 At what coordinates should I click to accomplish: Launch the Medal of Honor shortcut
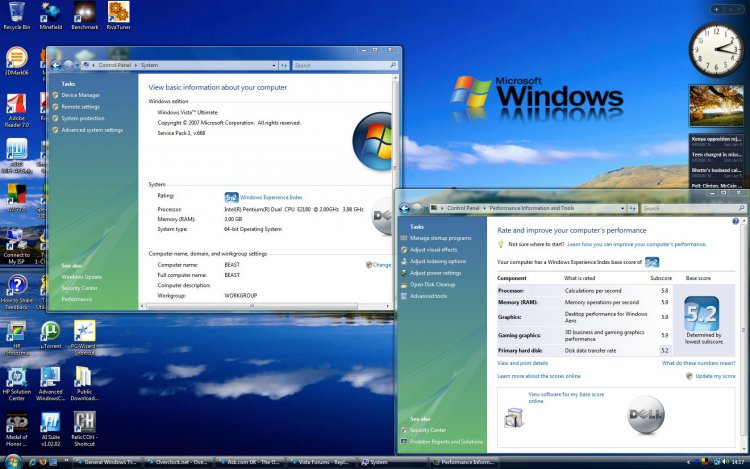17,429
